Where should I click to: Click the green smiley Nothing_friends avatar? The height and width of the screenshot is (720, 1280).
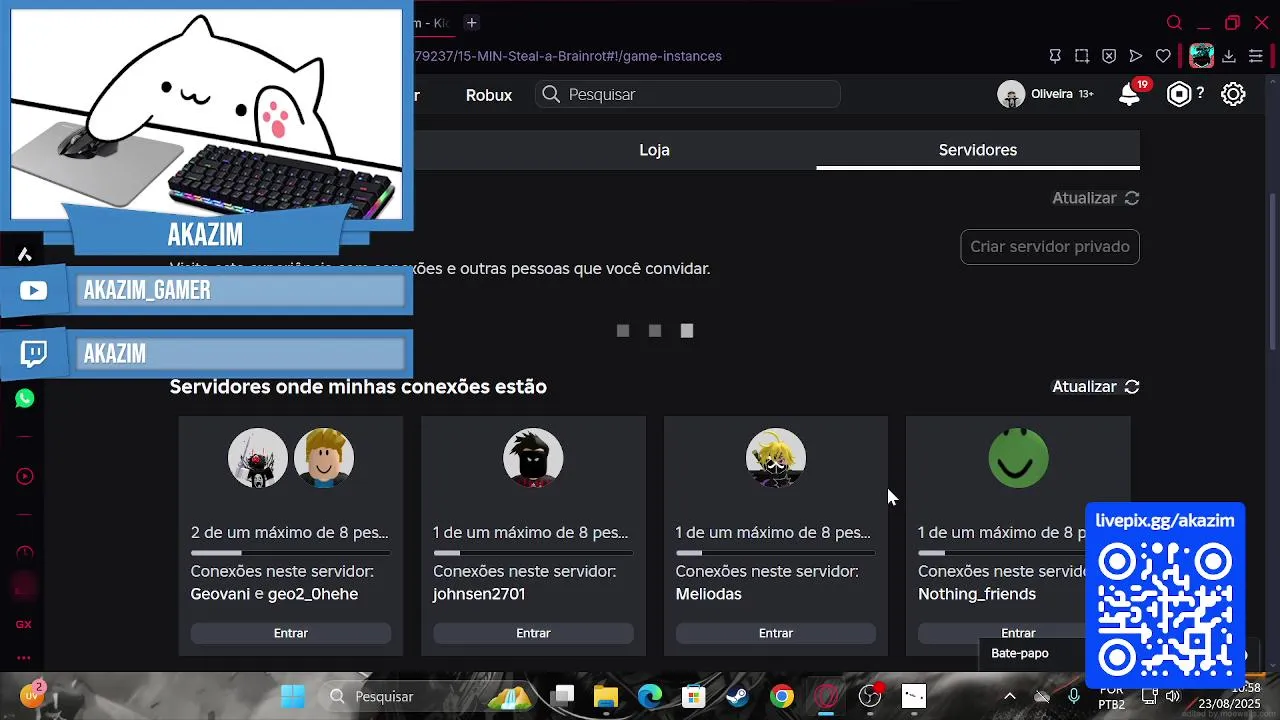point(1018,458)
